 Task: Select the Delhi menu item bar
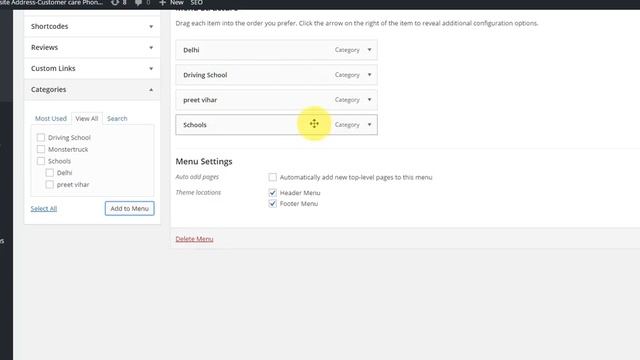click(x=276, y=50)
